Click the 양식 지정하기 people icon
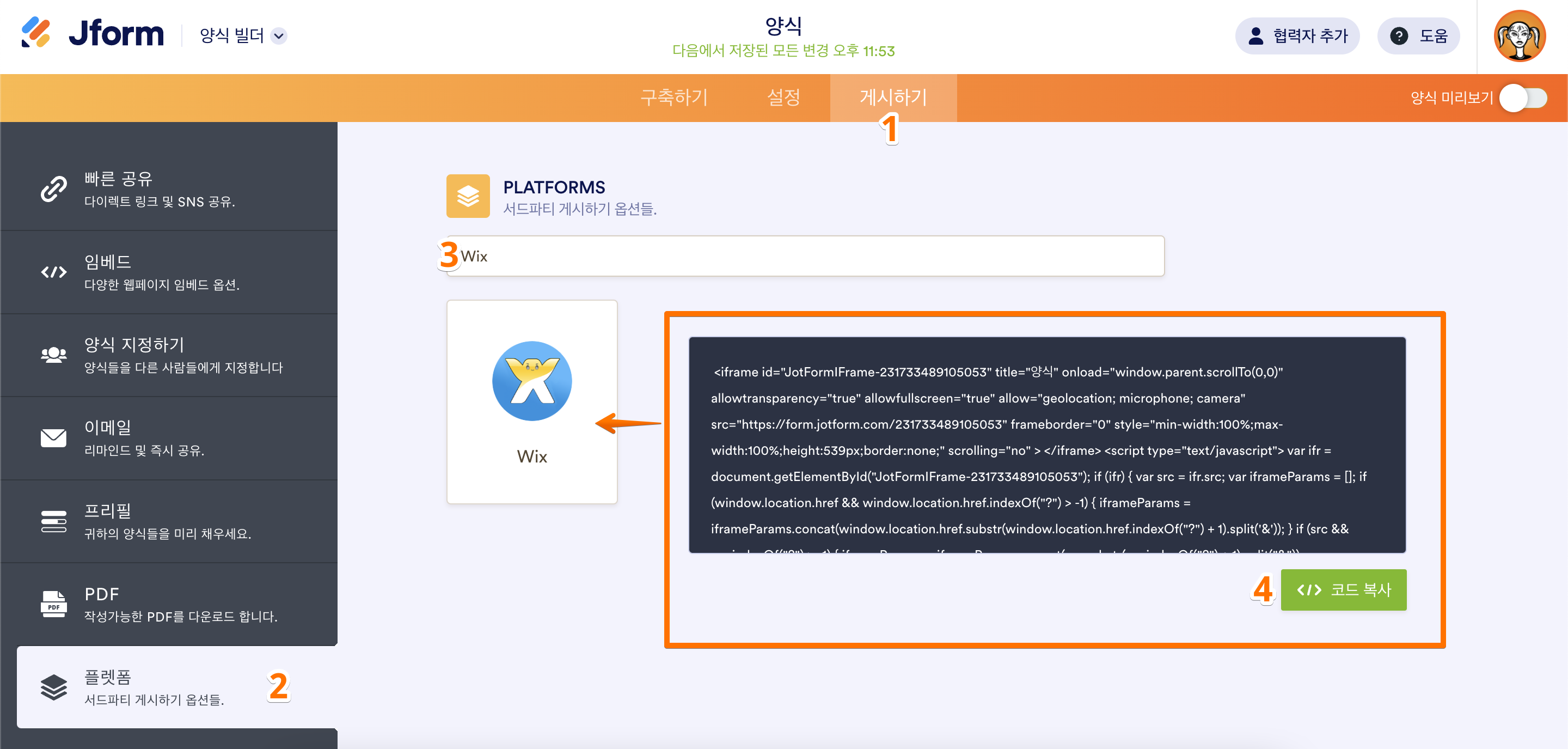This screenshot has width=1568, height=749. click(x=53, y=355)
